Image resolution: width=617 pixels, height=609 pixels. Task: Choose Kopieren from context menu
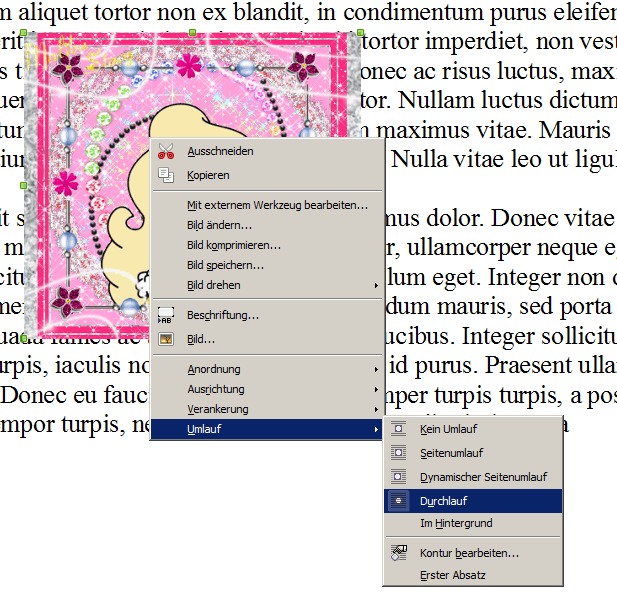[267, 175]
